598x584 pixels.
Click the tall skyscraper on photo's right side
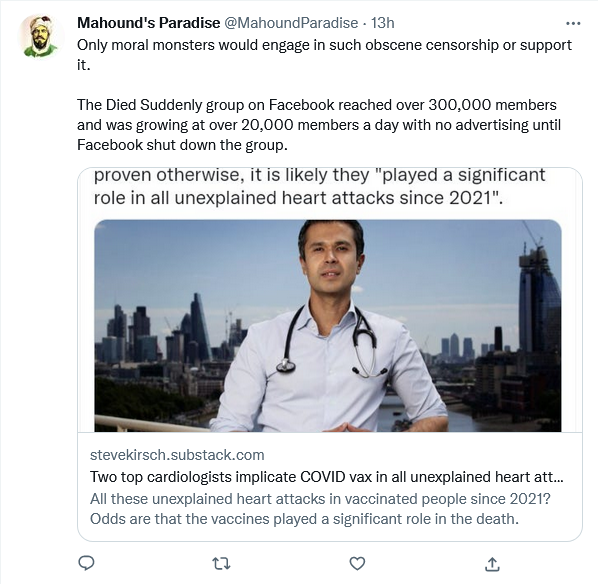tap(539, 298)
